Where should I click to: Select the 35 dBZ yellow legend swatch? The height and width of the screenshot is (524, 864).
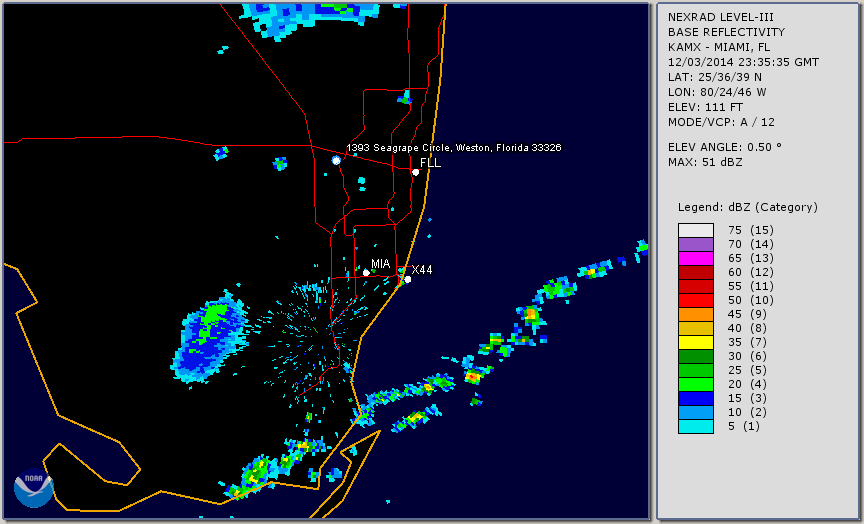[x=696, y=343]
